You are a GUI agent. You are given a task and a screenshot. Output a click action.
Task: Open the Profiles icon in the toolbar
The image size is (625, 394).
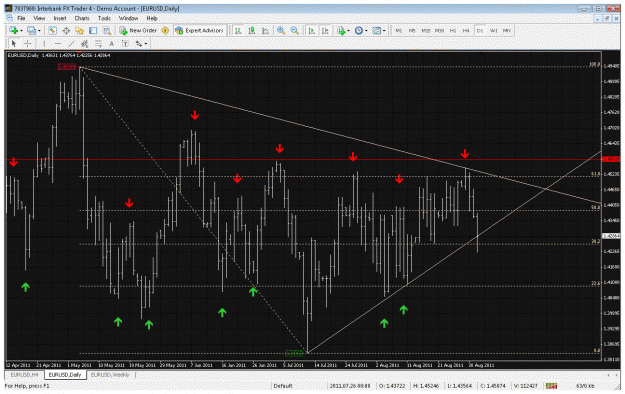tap(31, 30)
